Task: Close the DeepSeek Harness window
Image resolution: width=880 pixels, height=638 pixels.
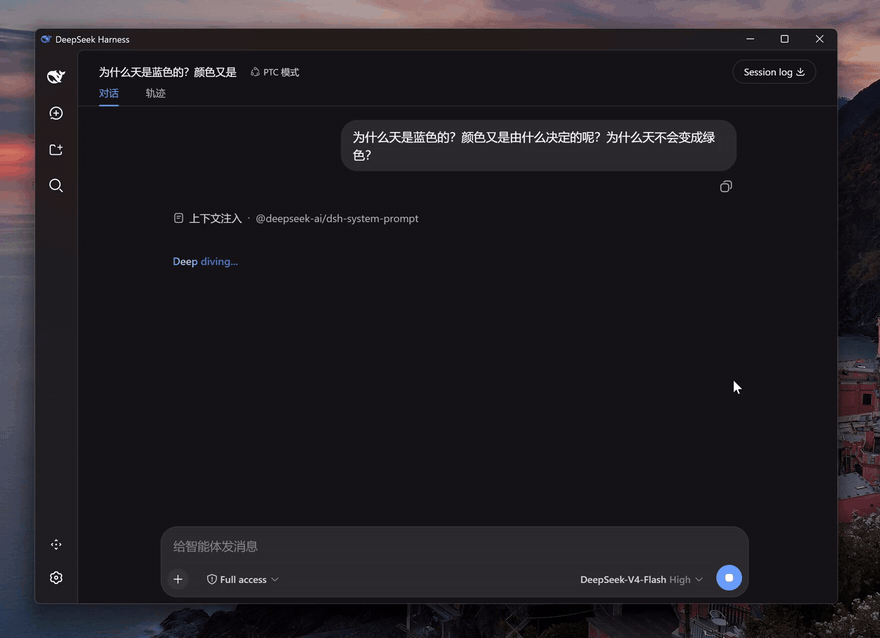Action: [x=819, y=39]
